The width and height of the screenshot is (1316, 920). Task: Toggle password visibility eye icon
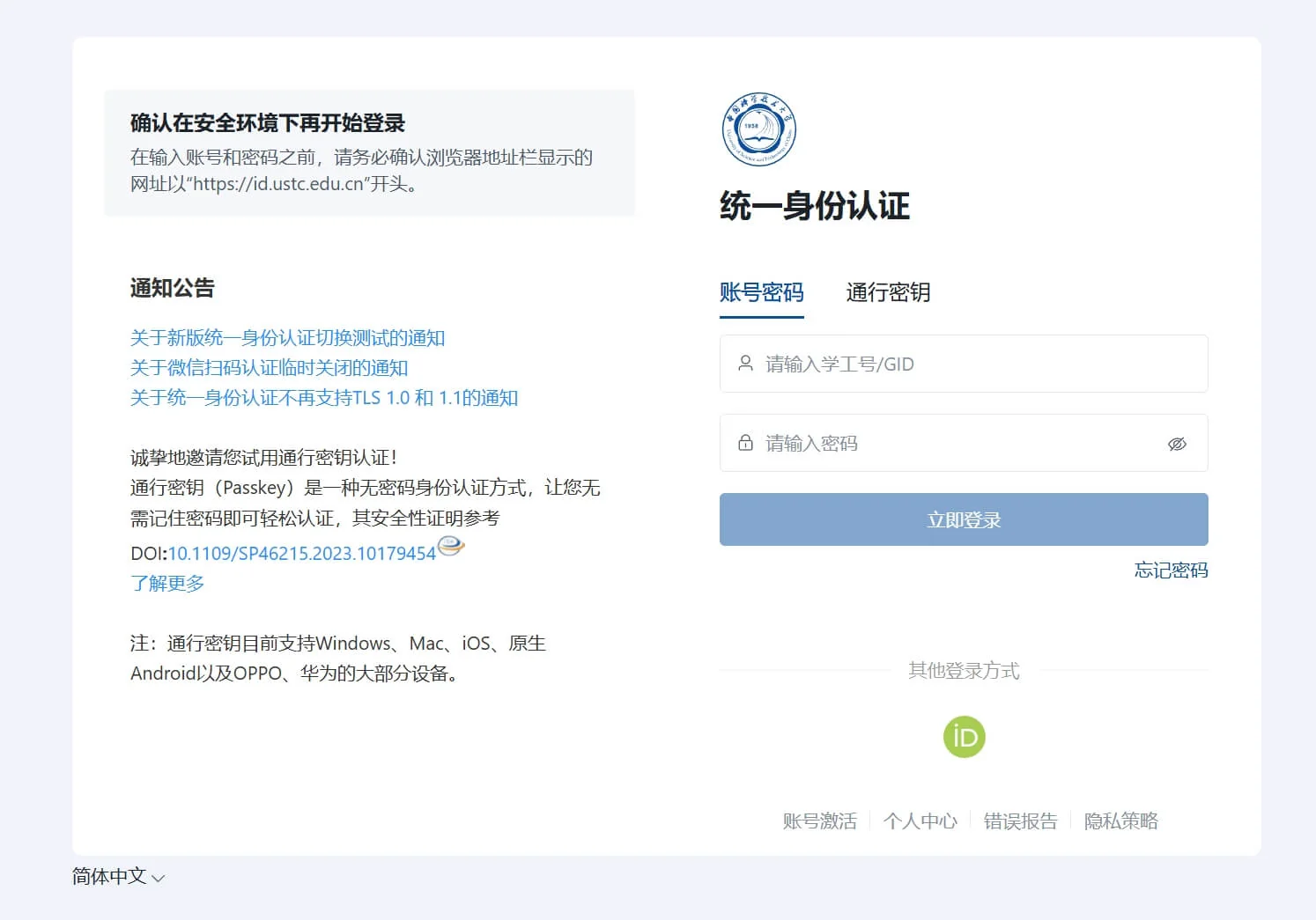pos(1177,444)
